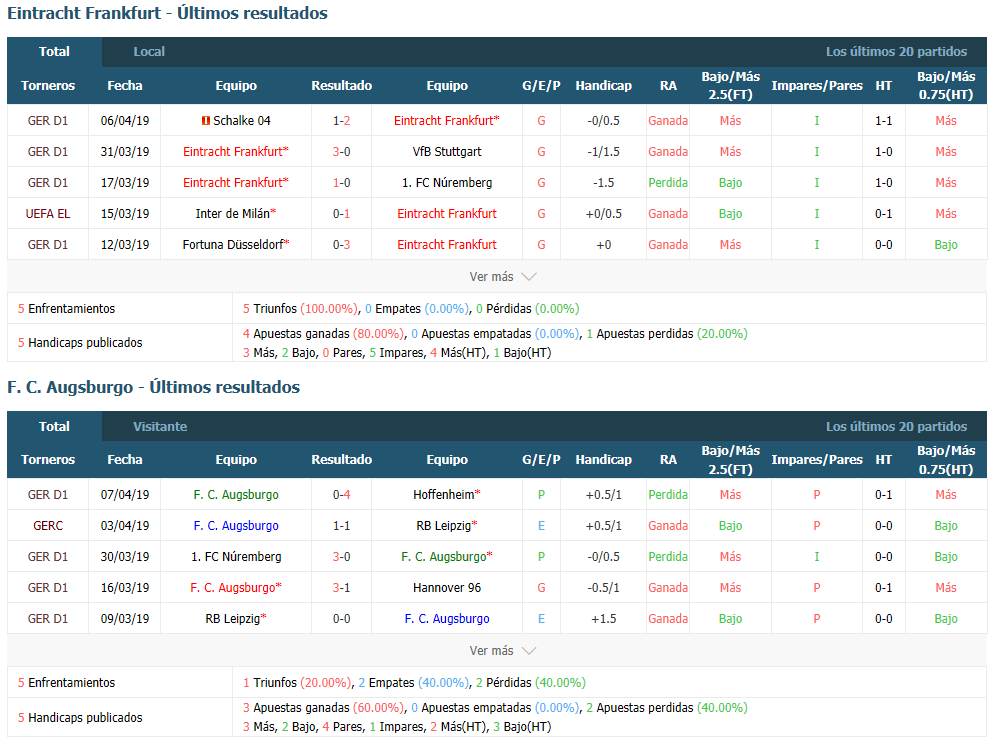Click the 3-0 result against VfB Stuttgart
Viewport: 995px width, 743px height.
click(x=341, y=152)
